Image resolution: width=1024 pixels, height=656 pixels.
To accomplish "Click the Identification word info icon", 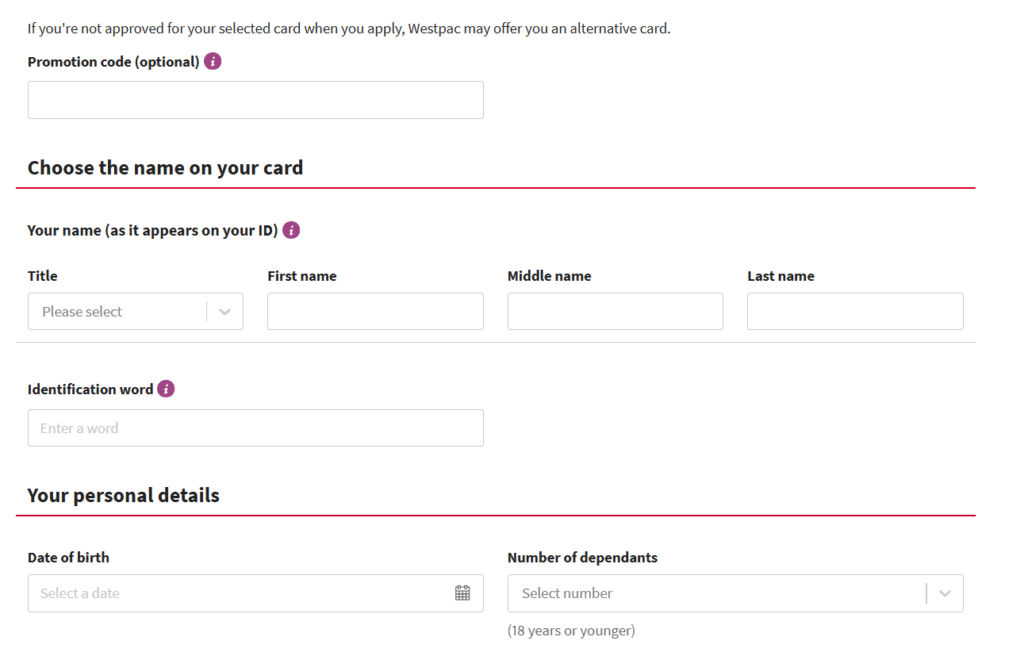I will pyautogui.click(x=166, y=389).
